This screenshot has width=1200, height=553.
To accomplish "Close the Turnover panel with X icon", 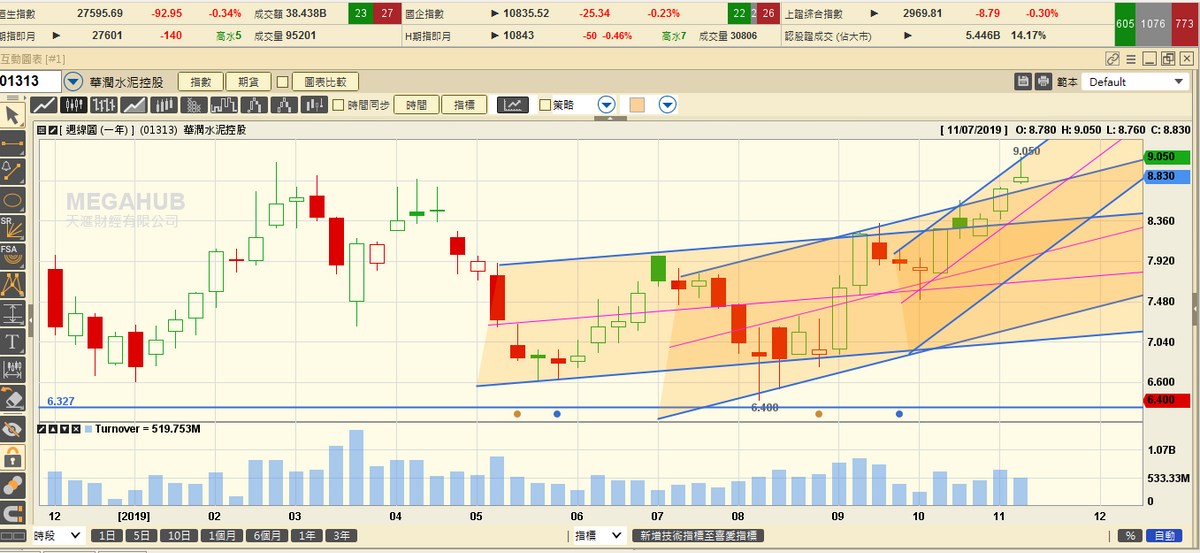I will [76, 428].
